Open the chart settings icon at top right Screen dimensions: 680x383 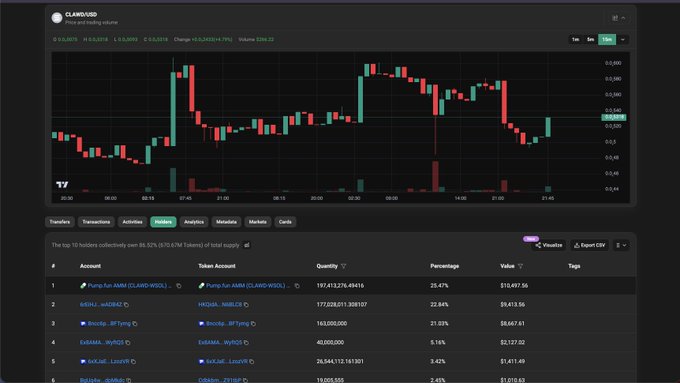615,18
